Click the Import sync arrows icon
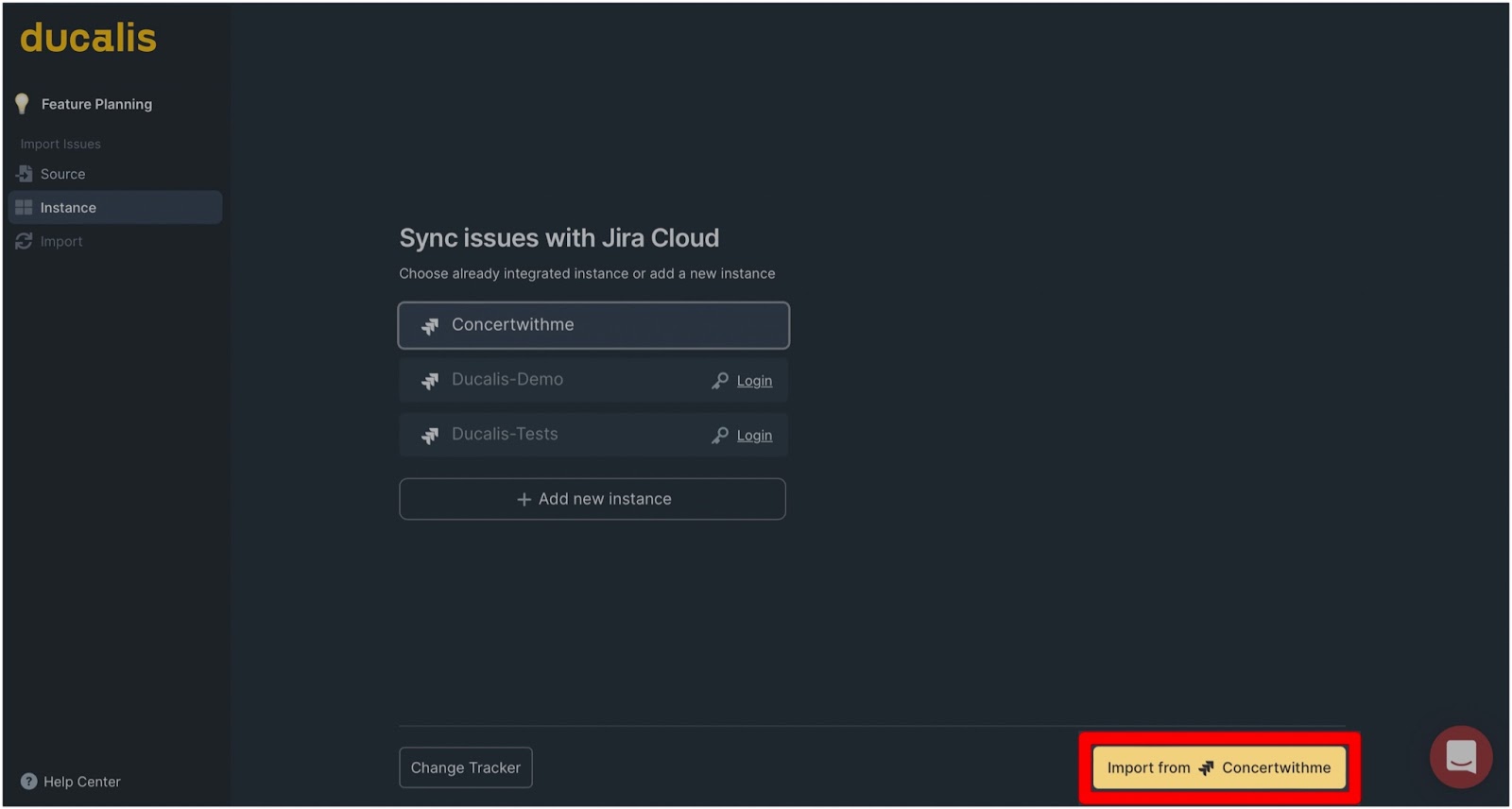Viewport: 1512px width, 809px height. coord(24,242)
